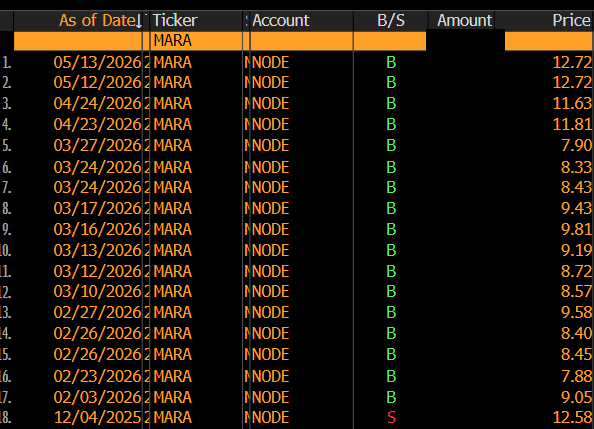The width and height of the screenshot is (594, 429).
Task: Click MARA ticker in the 12/04/2025 row
Action: [173, 417]
